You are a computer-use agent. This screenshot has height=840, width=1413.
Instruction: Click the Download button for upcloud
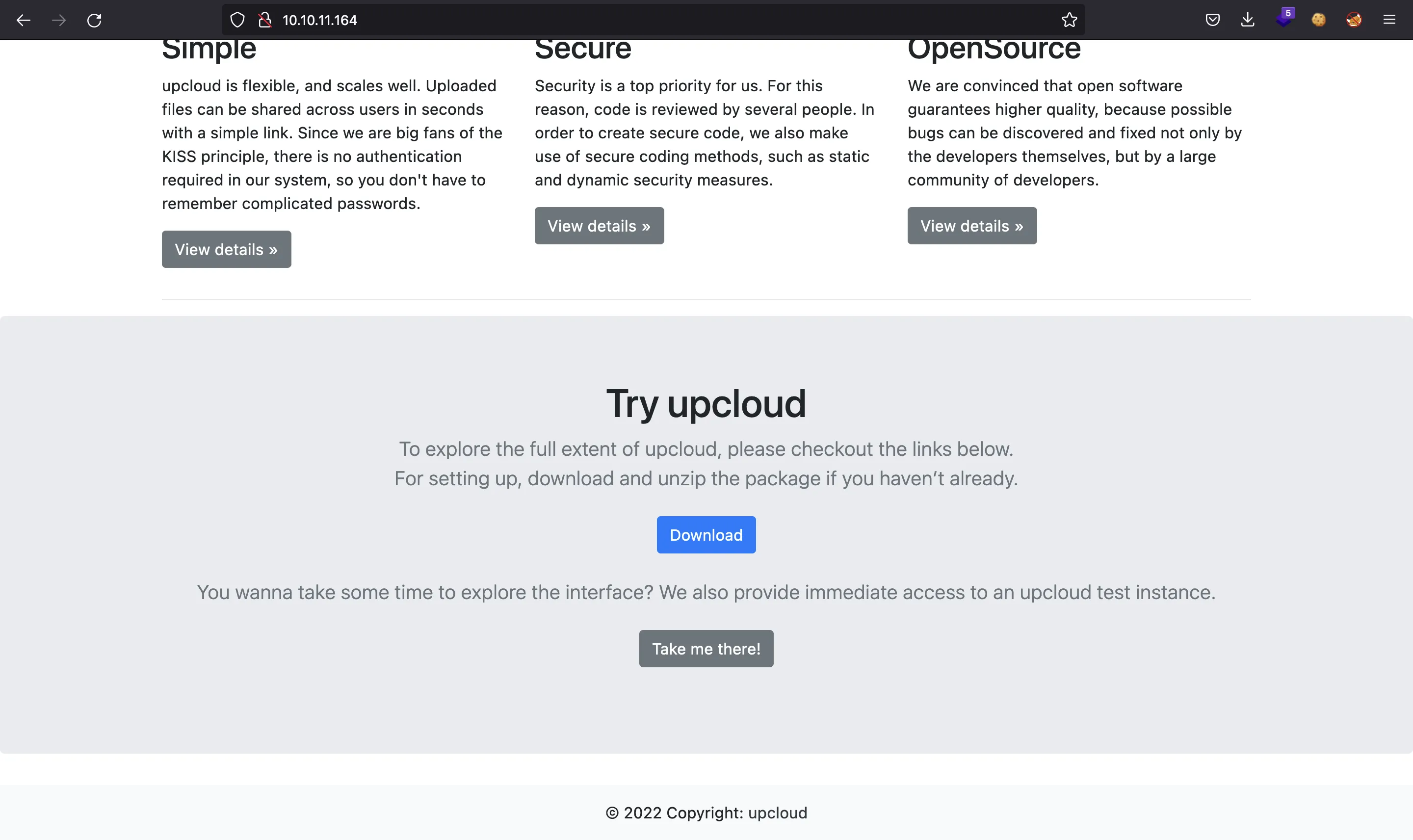click(x=706, y=534)
